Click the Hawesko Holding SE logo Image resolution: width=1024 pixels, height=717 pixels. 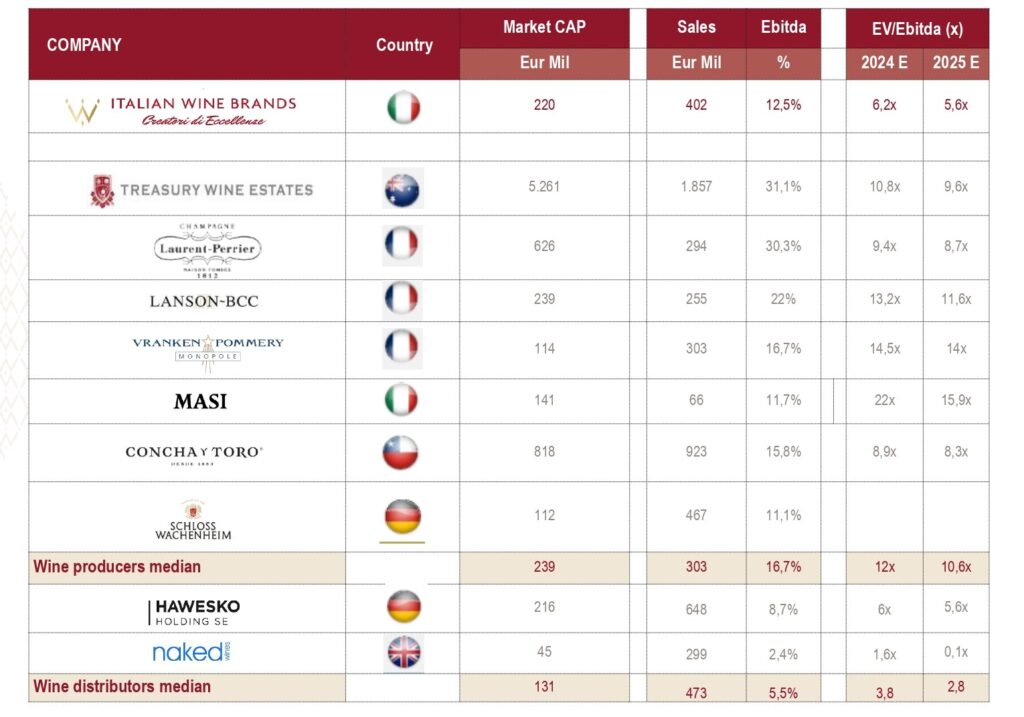click(193, 612)
